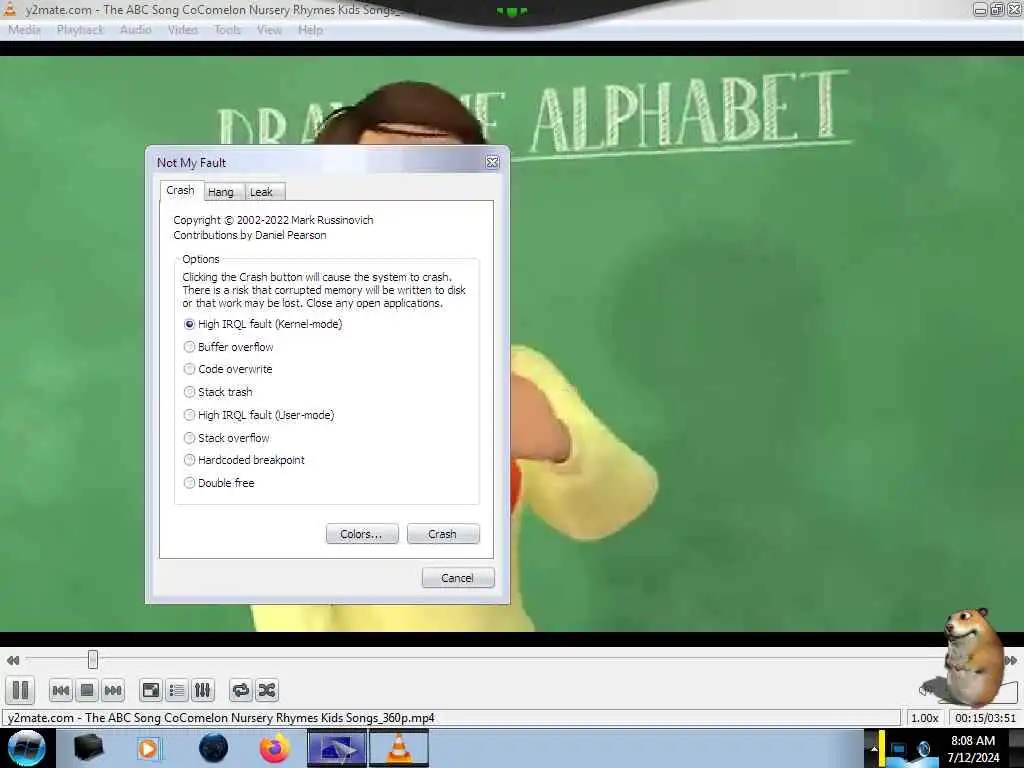Click the 1.00x playback speed indicator
1024x768 pixels.
click(925, 718)
